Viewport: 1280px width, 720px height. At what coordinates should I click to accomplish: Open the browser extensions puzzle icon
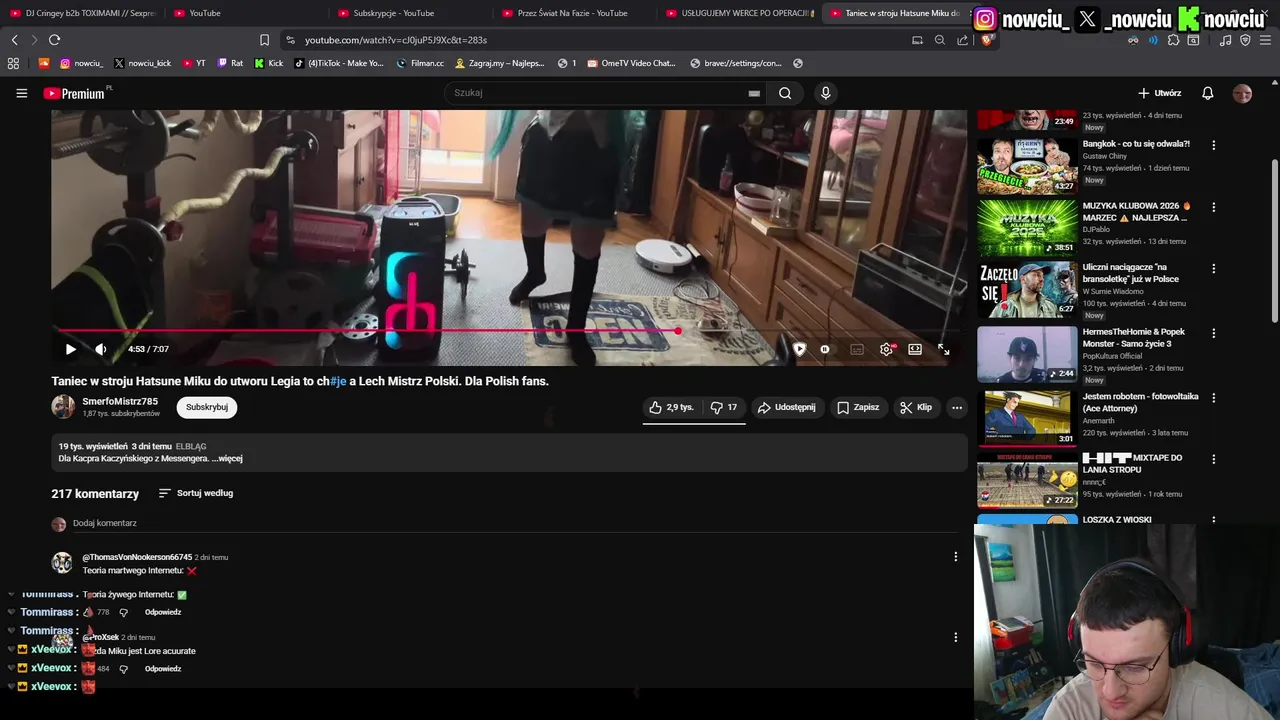point(1174,40)
